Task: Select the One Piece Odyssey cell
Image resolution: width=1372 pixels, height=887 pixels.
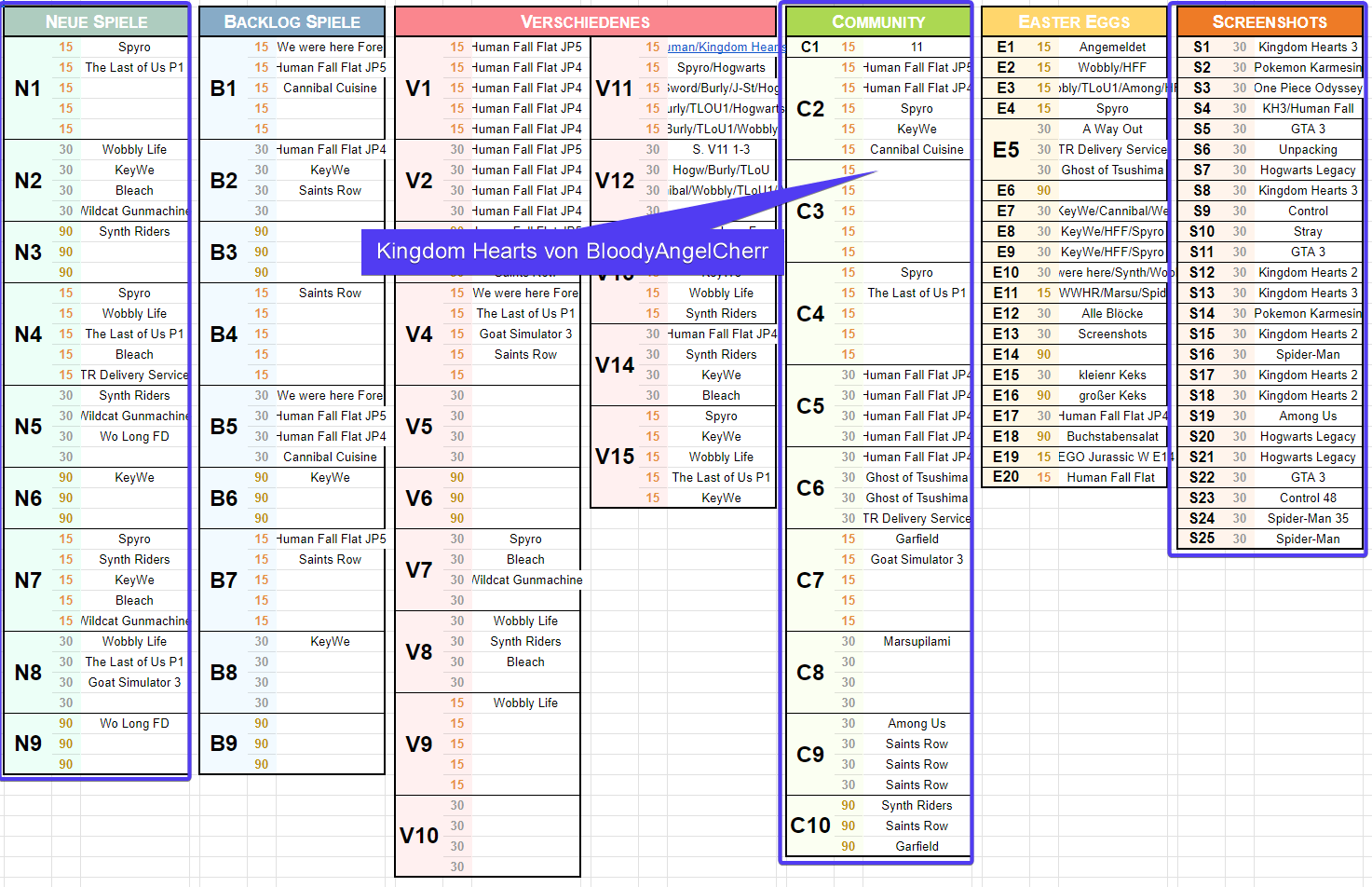Action: point(1307,88)
